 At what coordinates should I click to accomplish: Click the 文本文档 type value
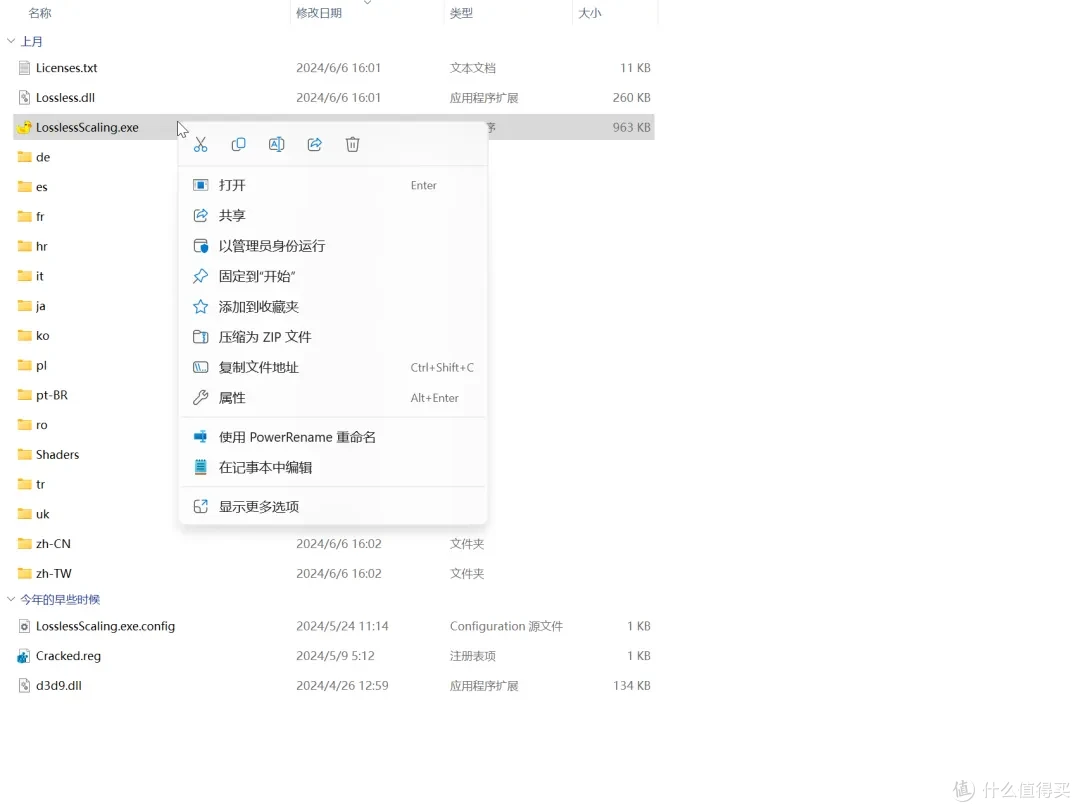pyautogui.click(x=472, y=67)
